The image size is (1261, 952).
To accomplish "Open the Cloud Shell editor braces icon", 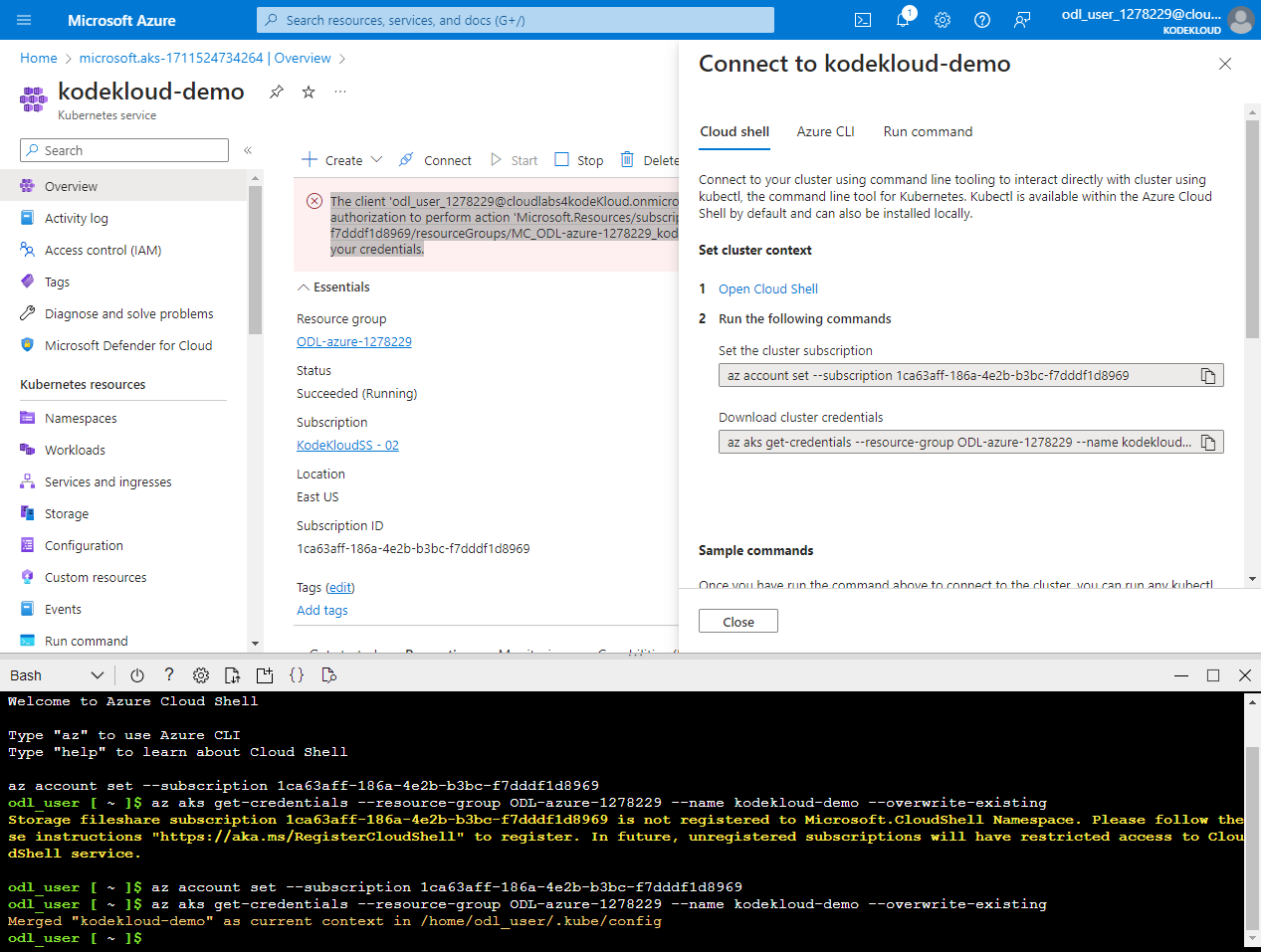I will [x=297, y=675].
